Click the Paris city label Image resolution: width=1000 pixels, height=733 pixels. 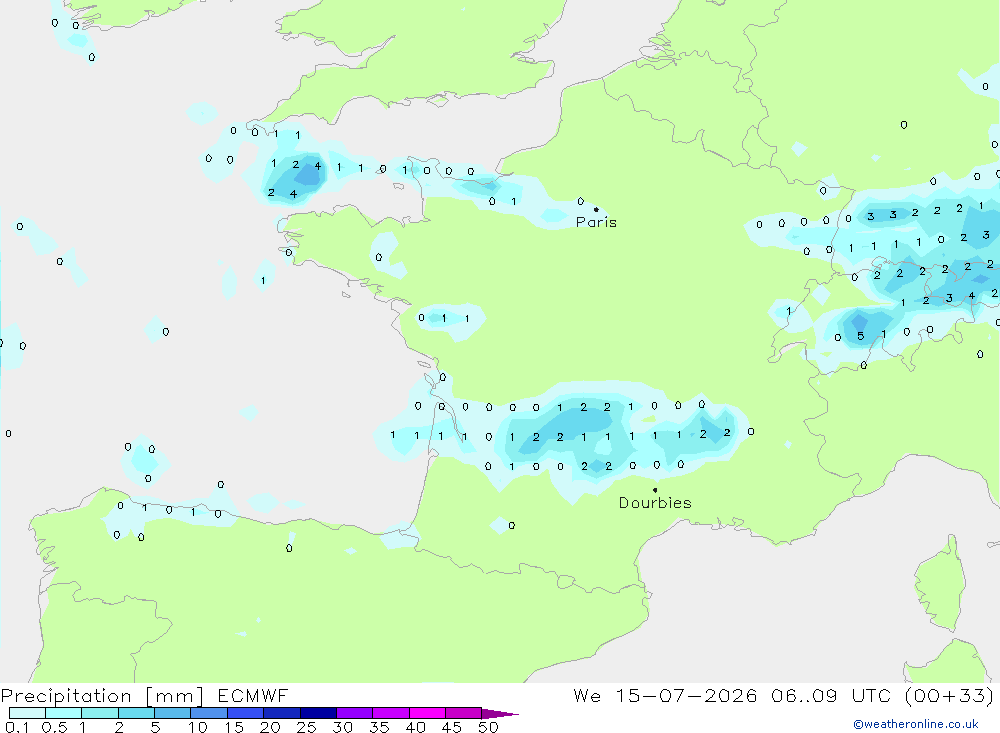tap(596, 222)
